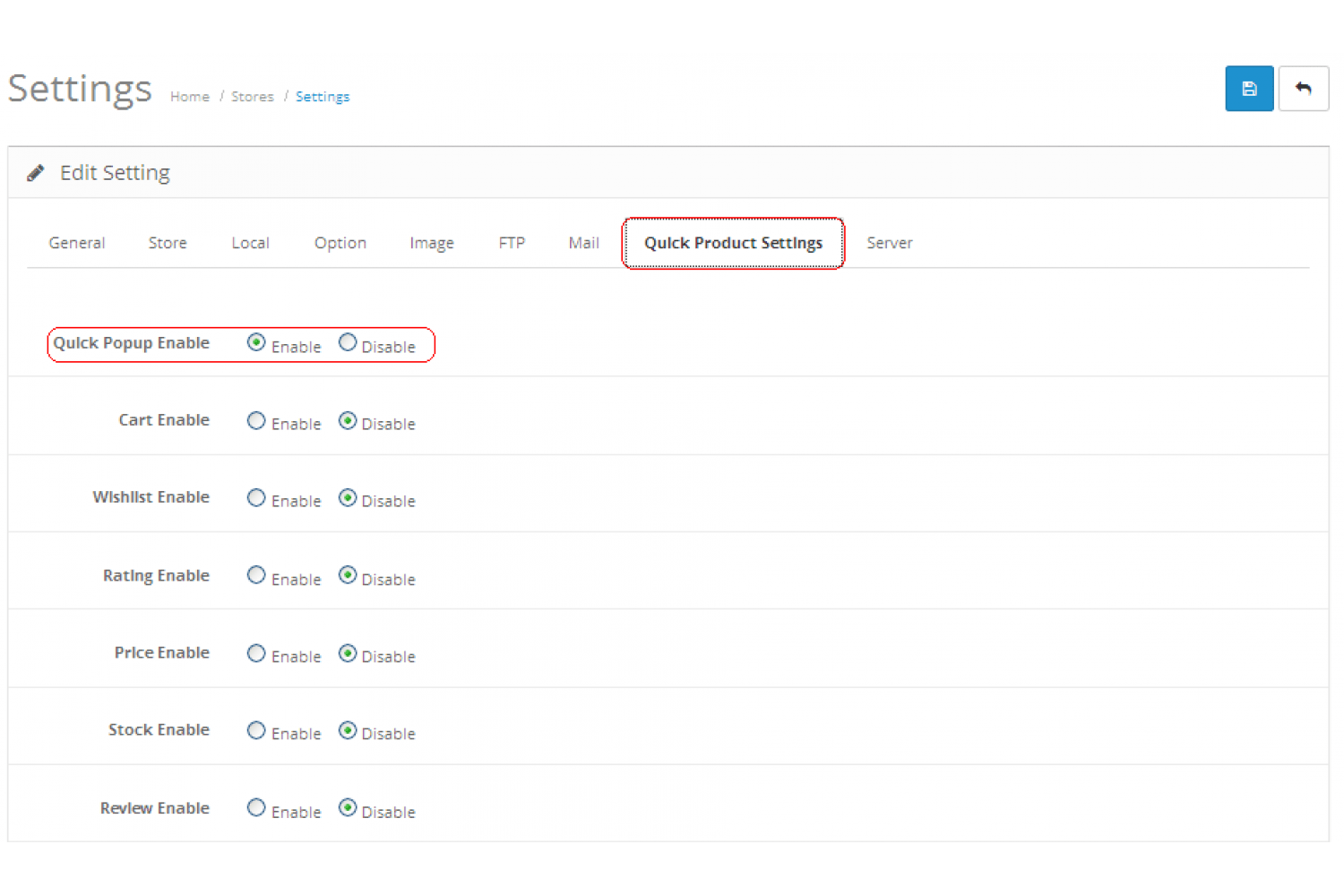
Task: Open the Store settings tab
Action: click(x=167, y=243)
